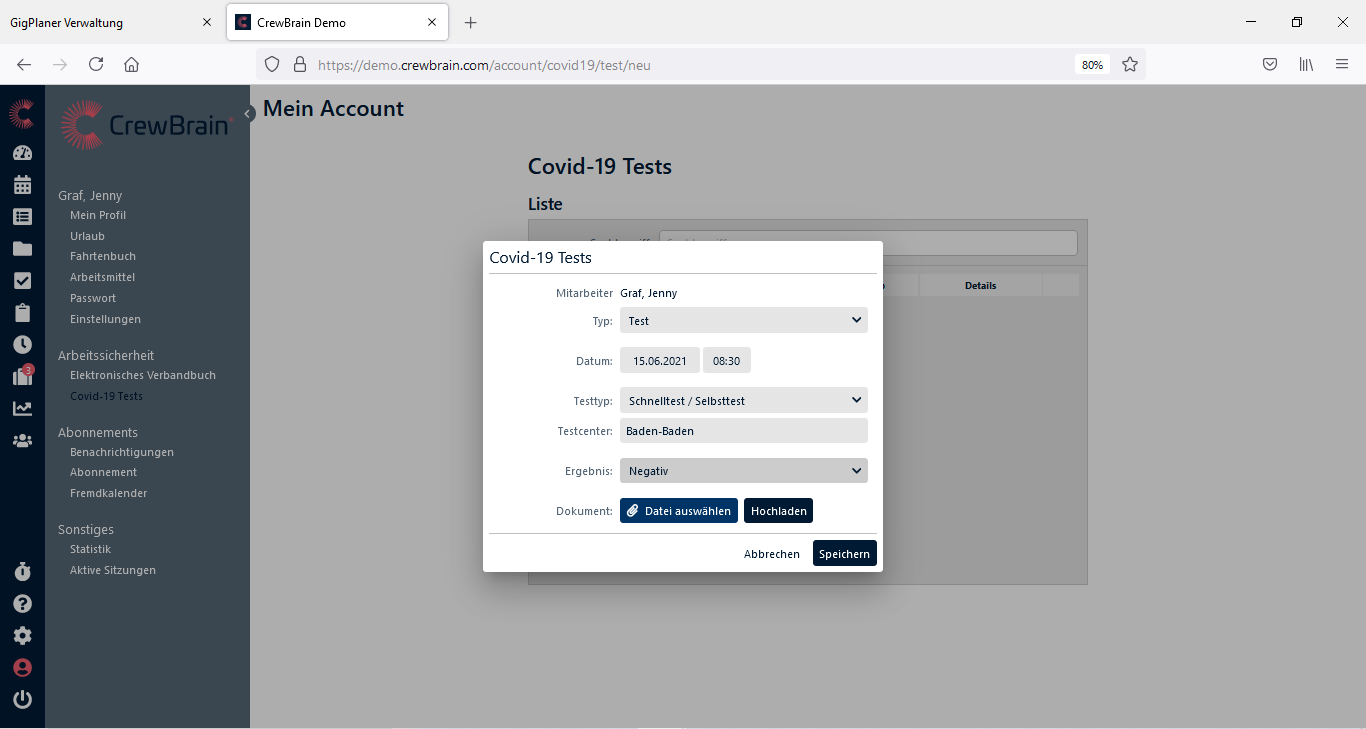Click the folder icon in left sidebar

pos(22,249)
